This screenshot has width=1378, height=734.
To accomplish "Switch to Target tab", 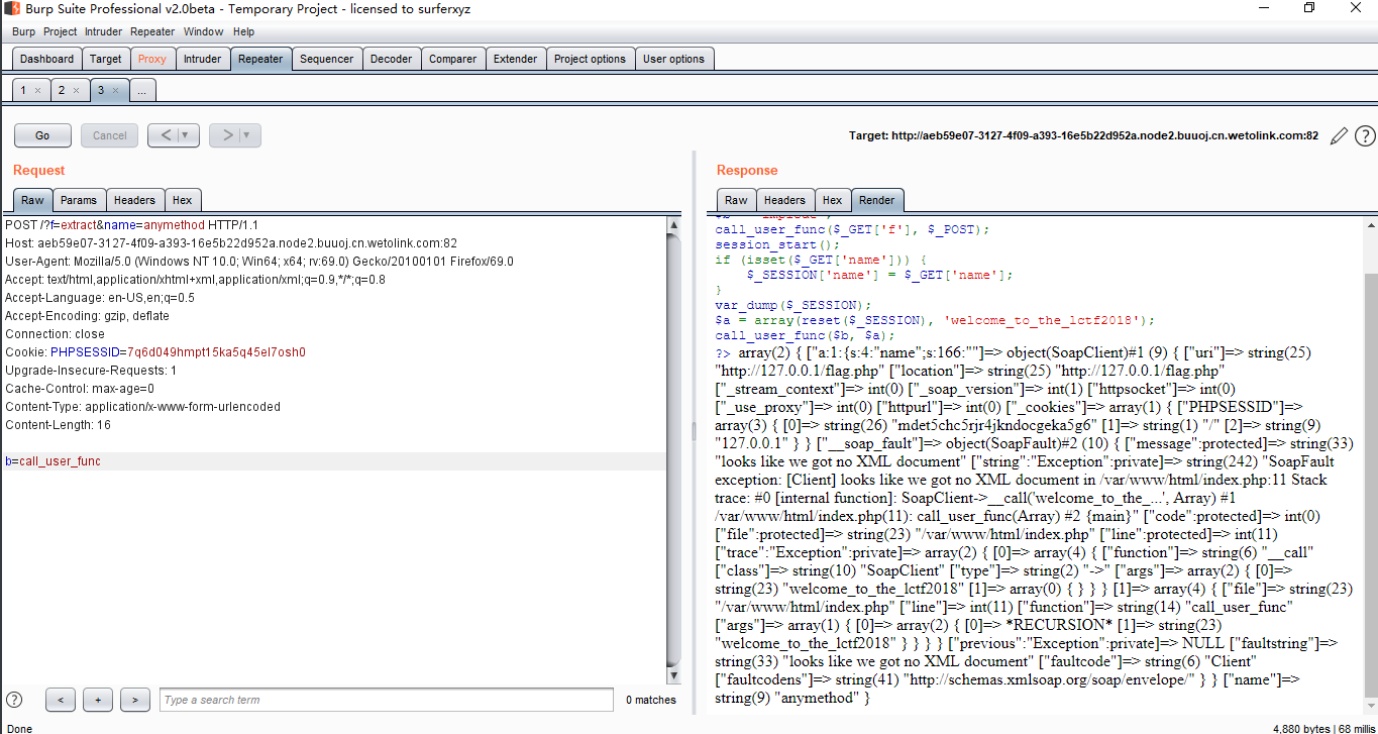I will pos(105,59).
